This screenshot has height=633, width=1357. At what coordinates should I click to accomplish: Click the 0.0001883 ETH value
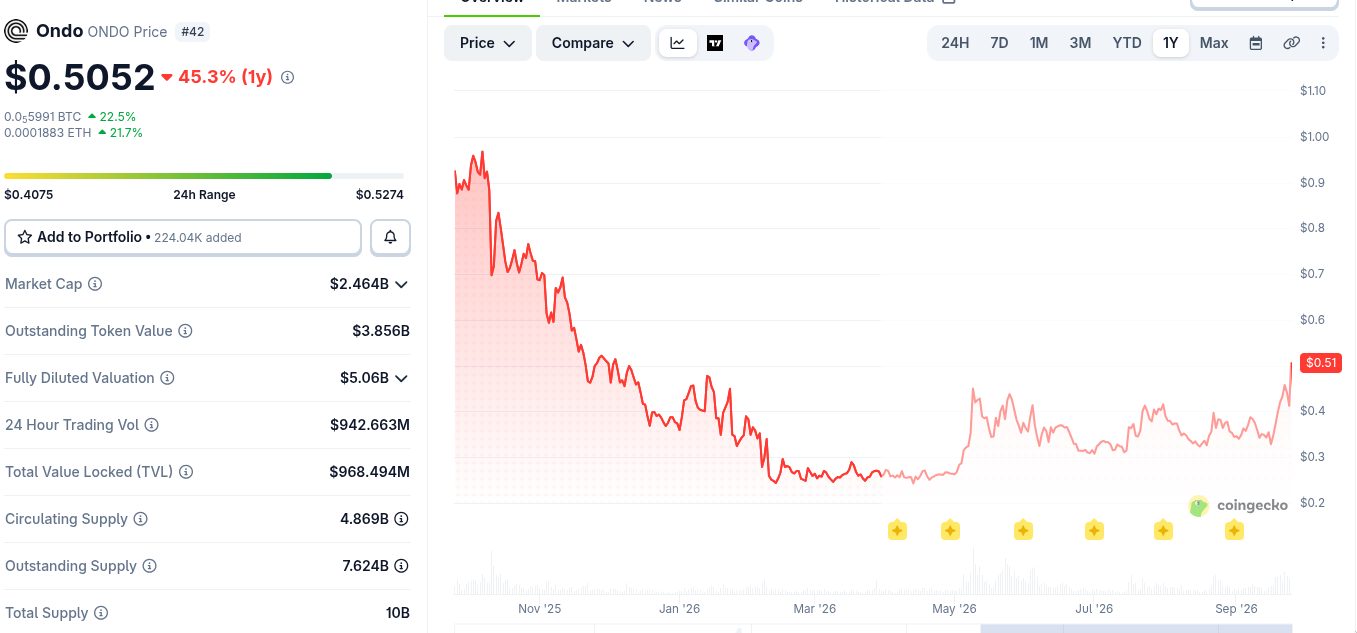(47, 133)
